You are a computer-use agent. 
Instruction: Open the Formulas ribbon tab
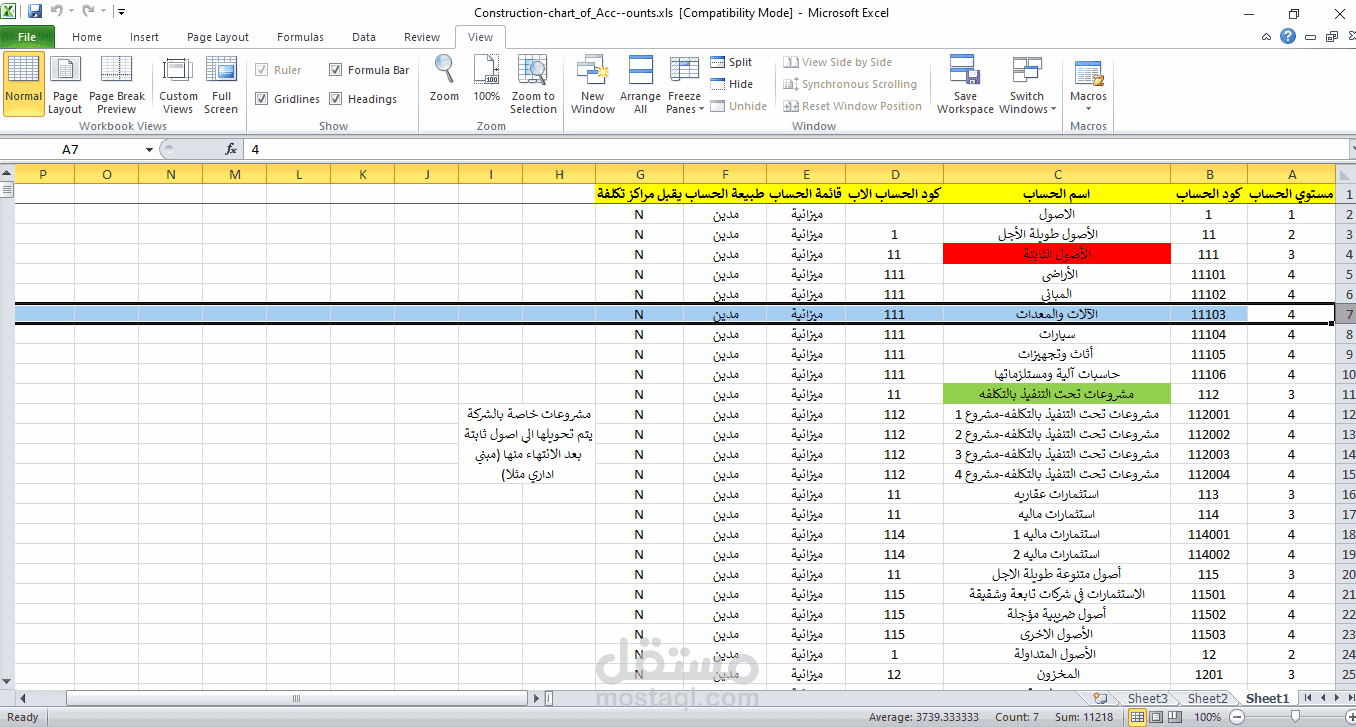click(300, 37)
